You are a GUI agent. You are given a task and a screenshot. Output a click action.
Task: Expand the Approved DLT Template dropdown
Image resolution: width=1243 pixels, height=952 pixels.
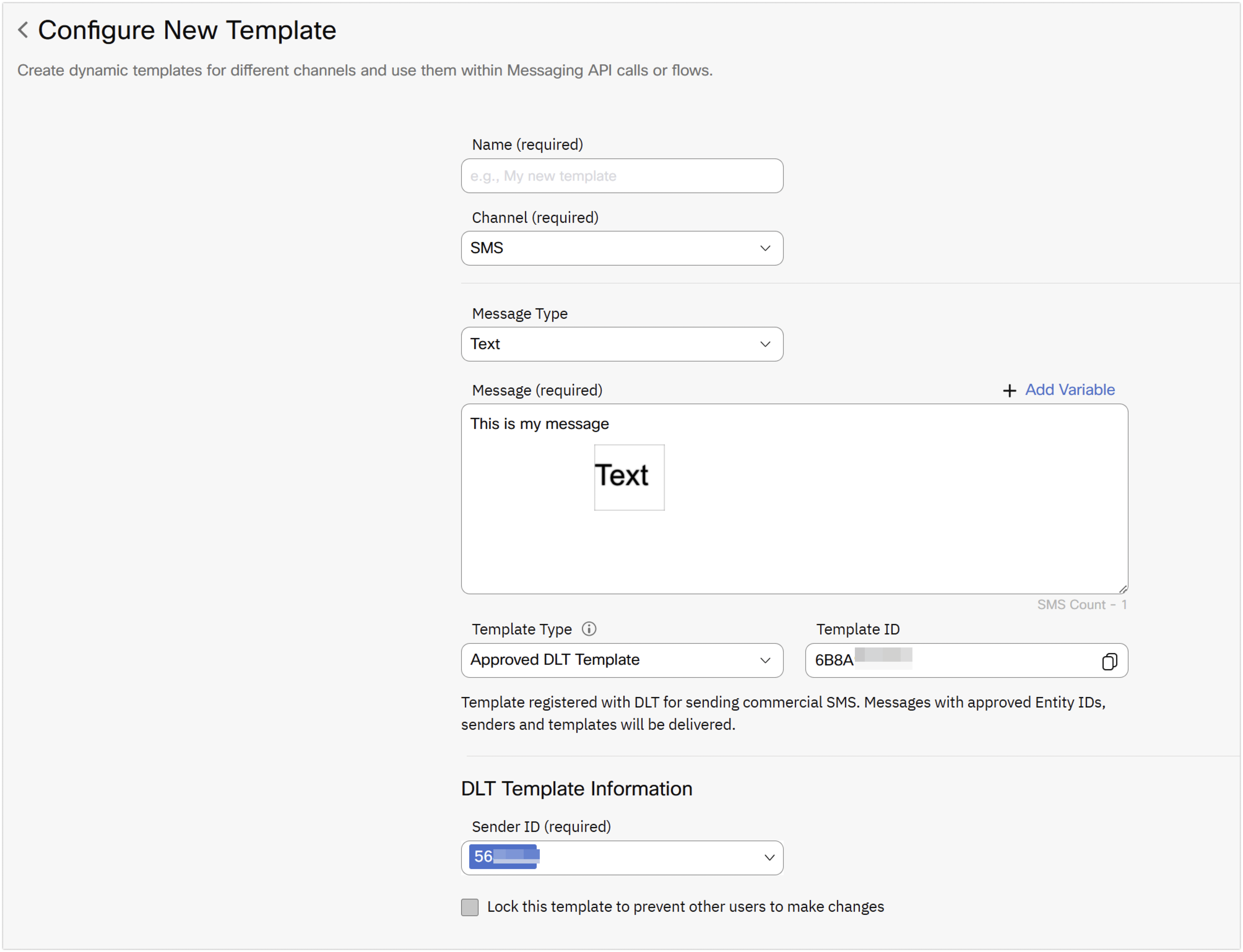tap(622, 660)
